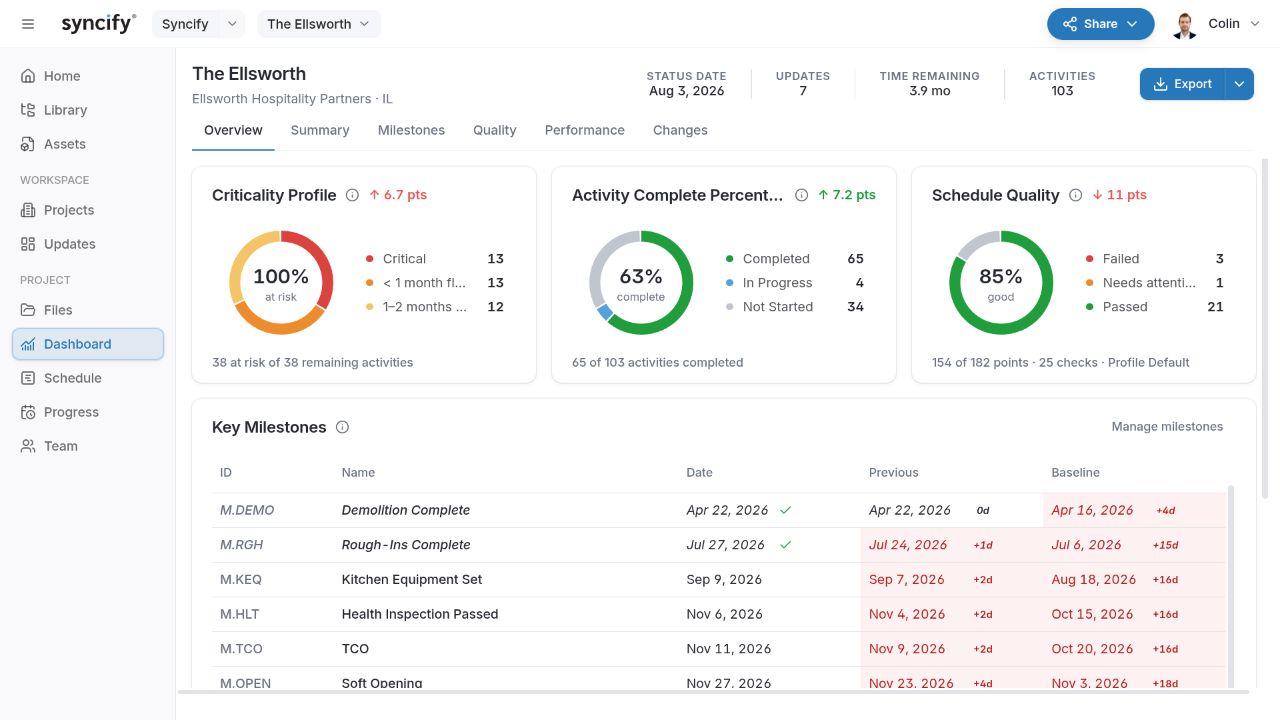This screenshot has height=720, width=1280.
Task: Click the red Critical legend dot
Action: click(370, 259)
